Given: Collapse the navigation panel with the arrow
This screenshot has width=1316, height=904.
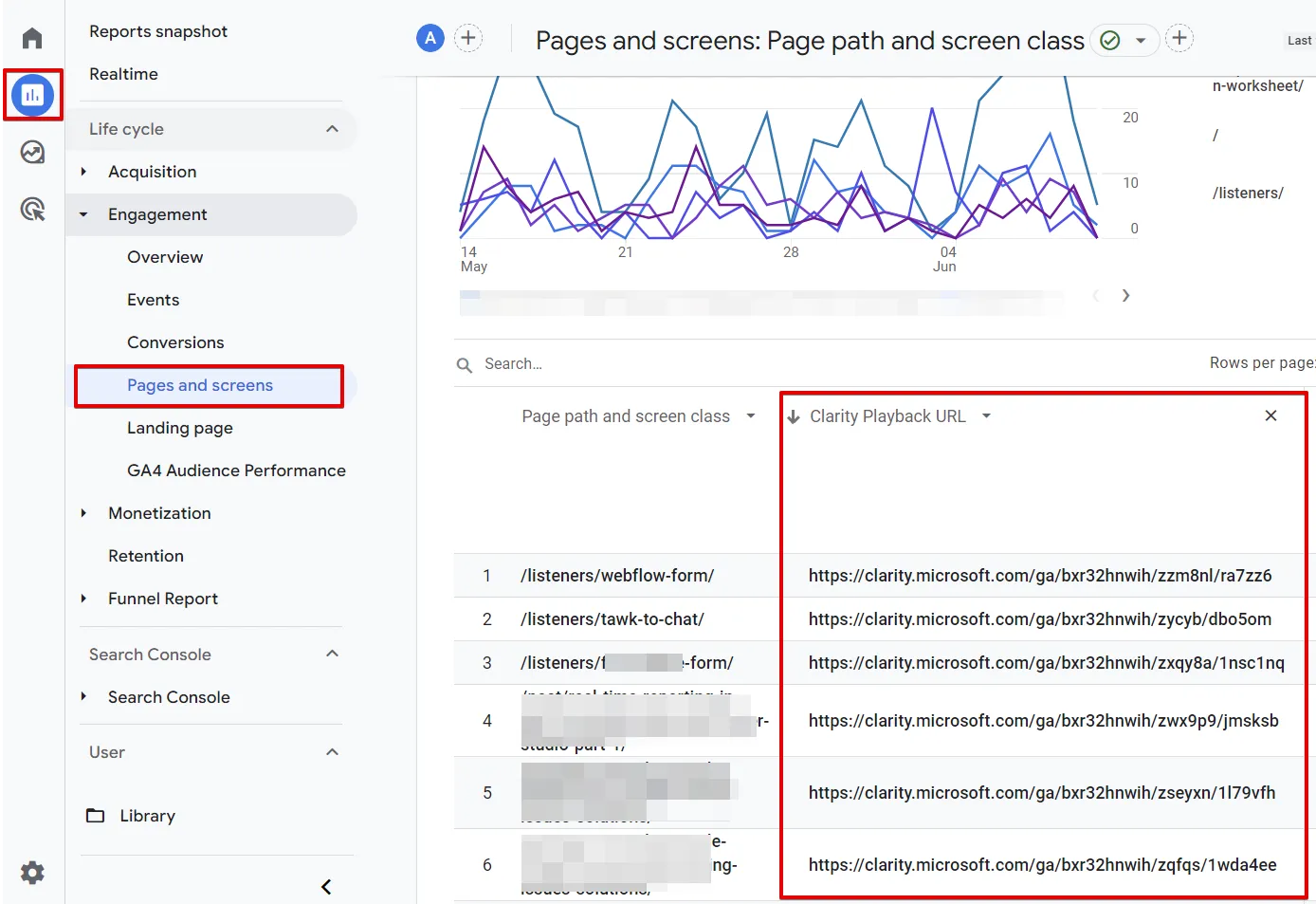Looking at the screenshot, I should coord(326,887).
